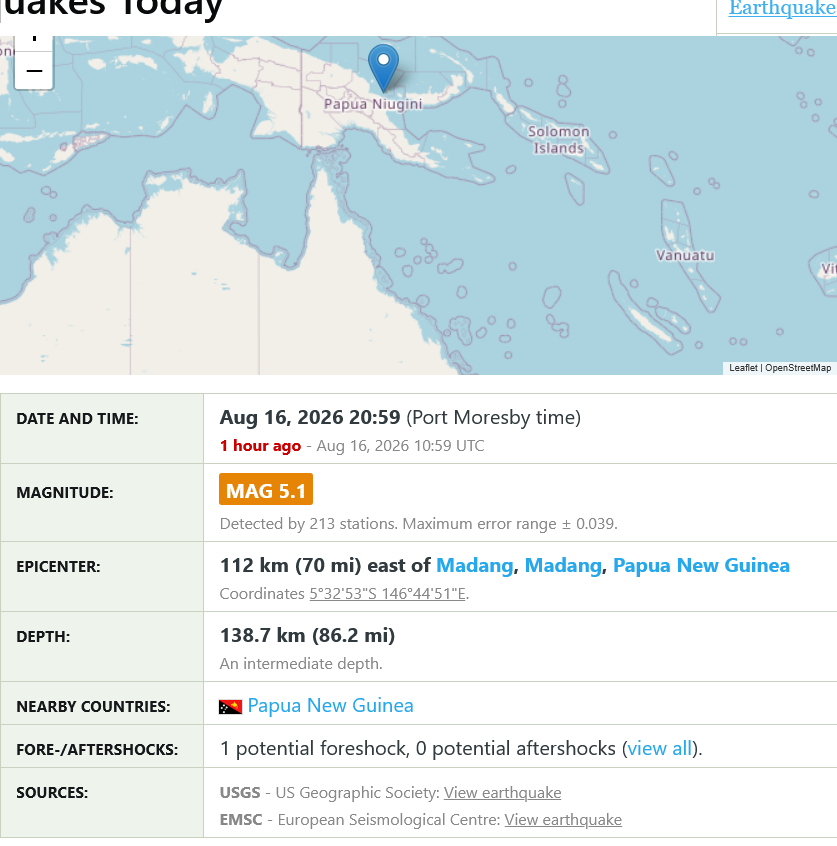This screenshot has width=837, height=846.
Task: Click the 'MAGNITUDE:' row label
Action: pos(65,493)
